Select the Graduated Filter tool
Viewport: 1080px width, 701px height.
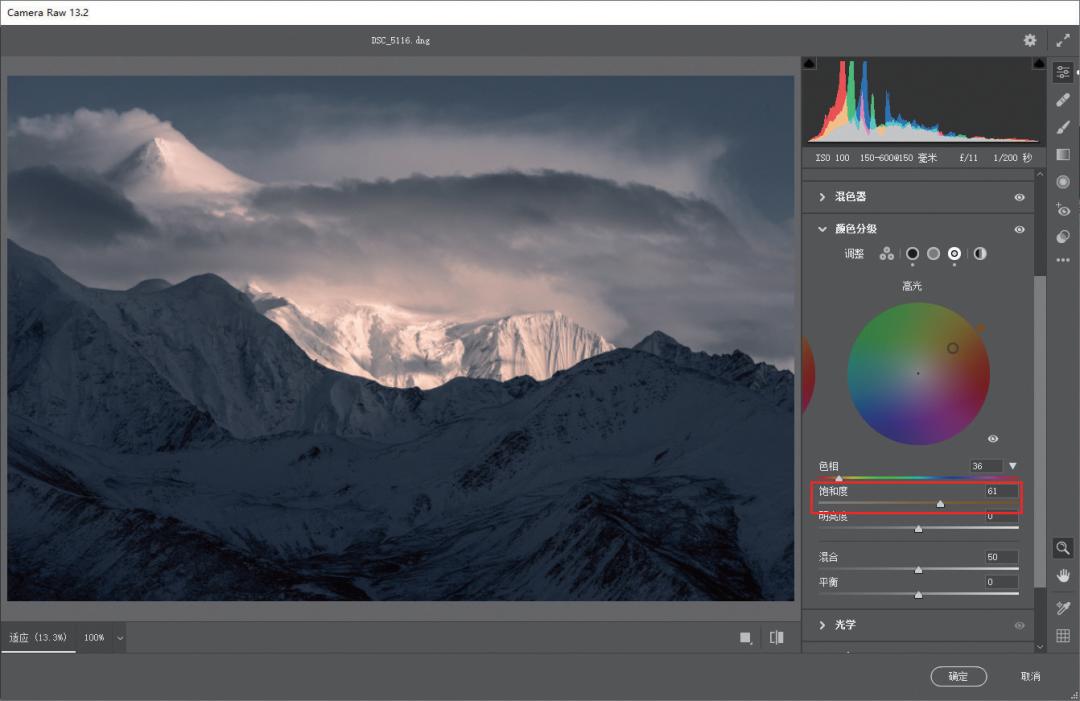(x=1063, y=154)
